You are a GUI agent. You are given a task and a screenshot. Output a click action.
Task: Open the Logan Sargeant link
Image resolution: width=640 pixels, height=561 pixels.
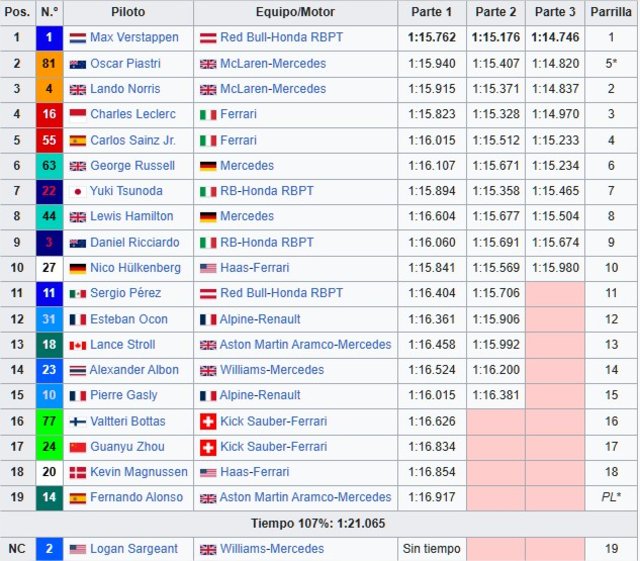(134, 549)
